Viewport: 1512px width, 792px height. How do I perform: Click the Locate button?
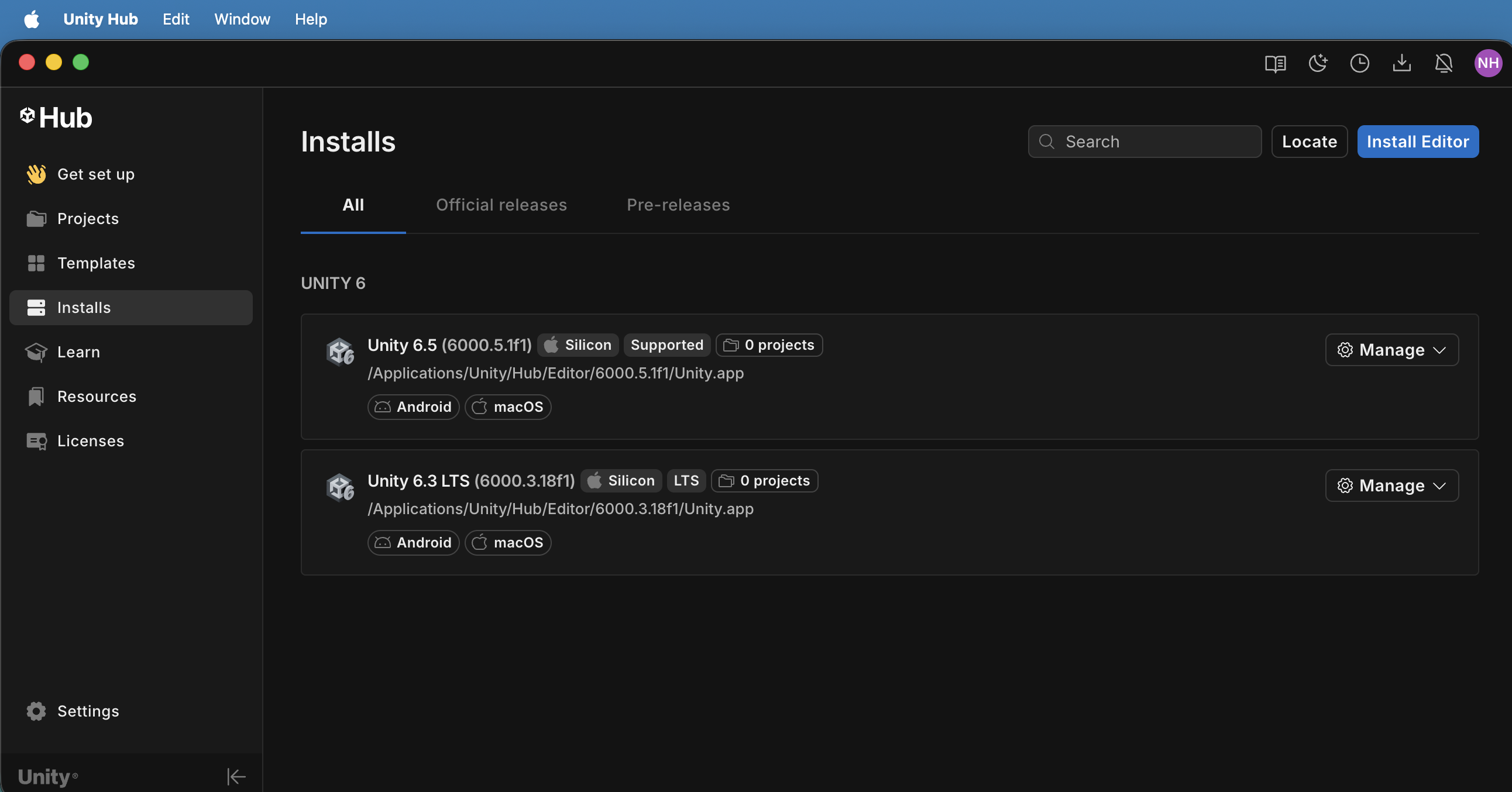click(1309, 142)
